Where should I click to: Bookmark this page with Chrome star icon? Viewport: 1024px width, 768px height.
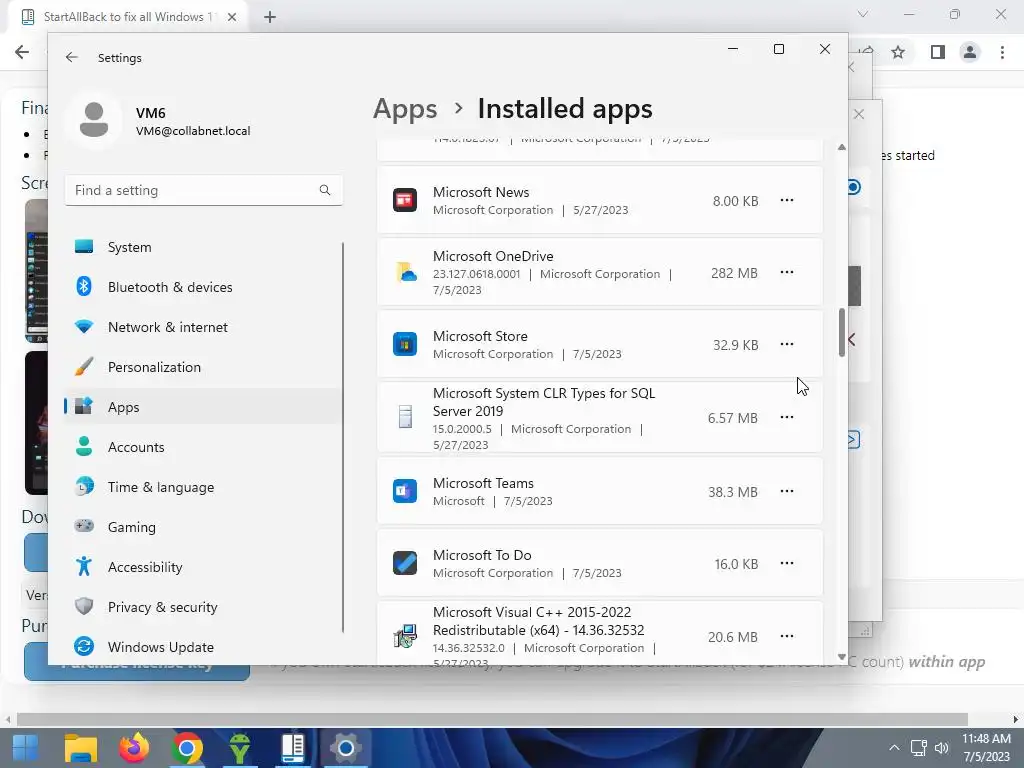click(898, 52)
